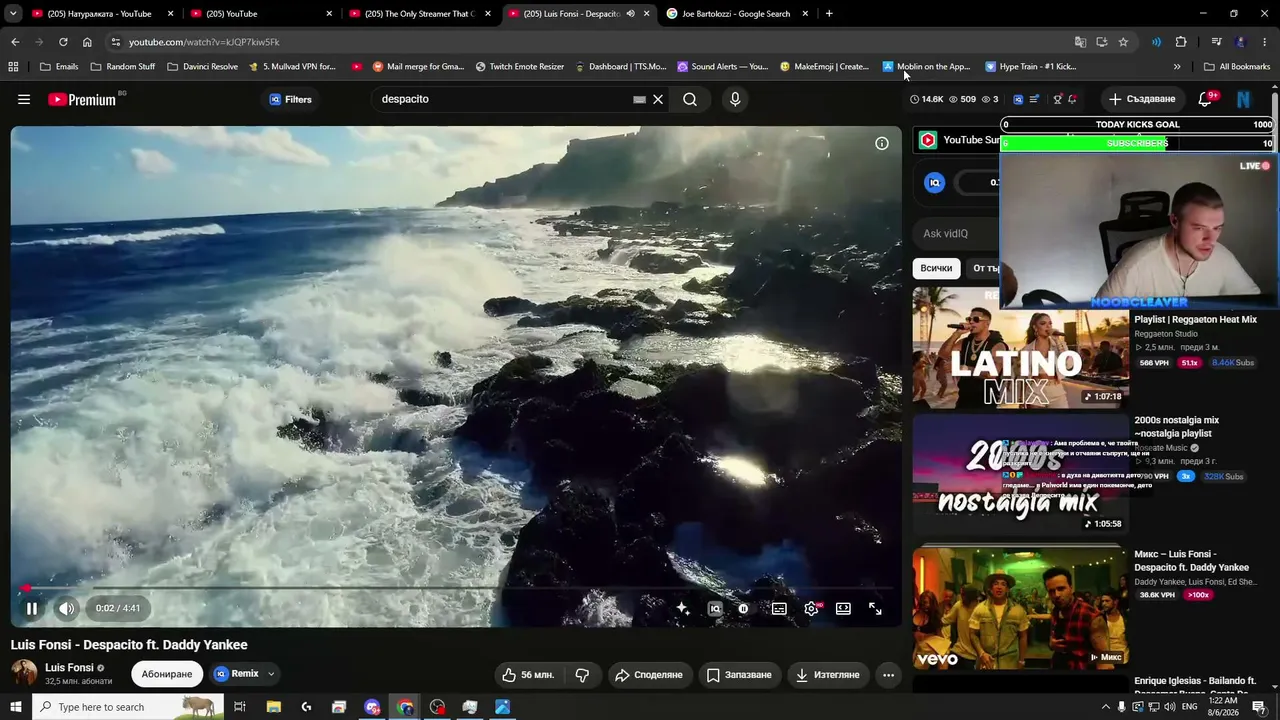This screenshot has width=1280, height=720.
Task: Show video info card icon
Action: coord(882,143)
